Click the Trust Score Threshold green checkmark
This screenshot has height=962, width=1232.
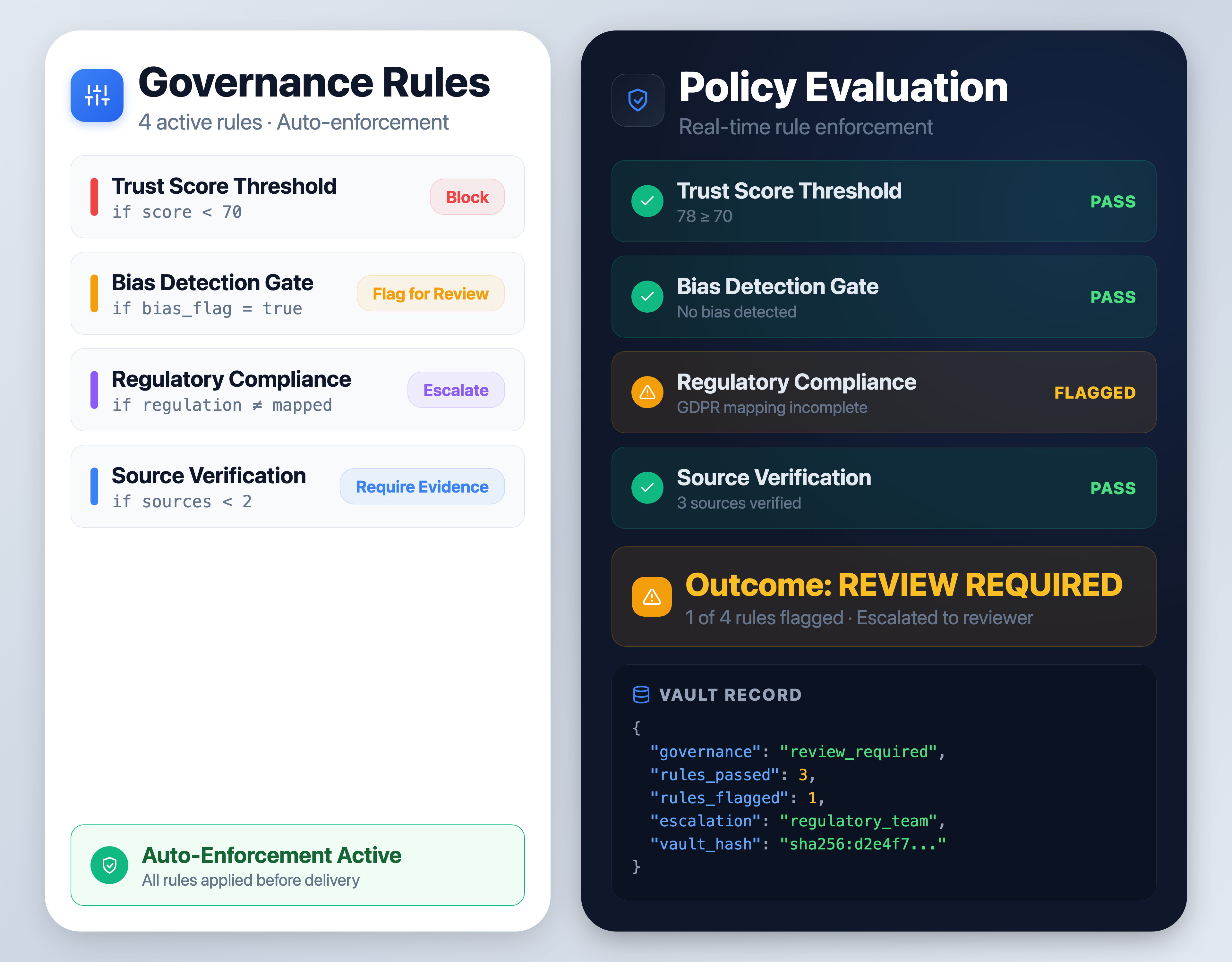point(647,201)
